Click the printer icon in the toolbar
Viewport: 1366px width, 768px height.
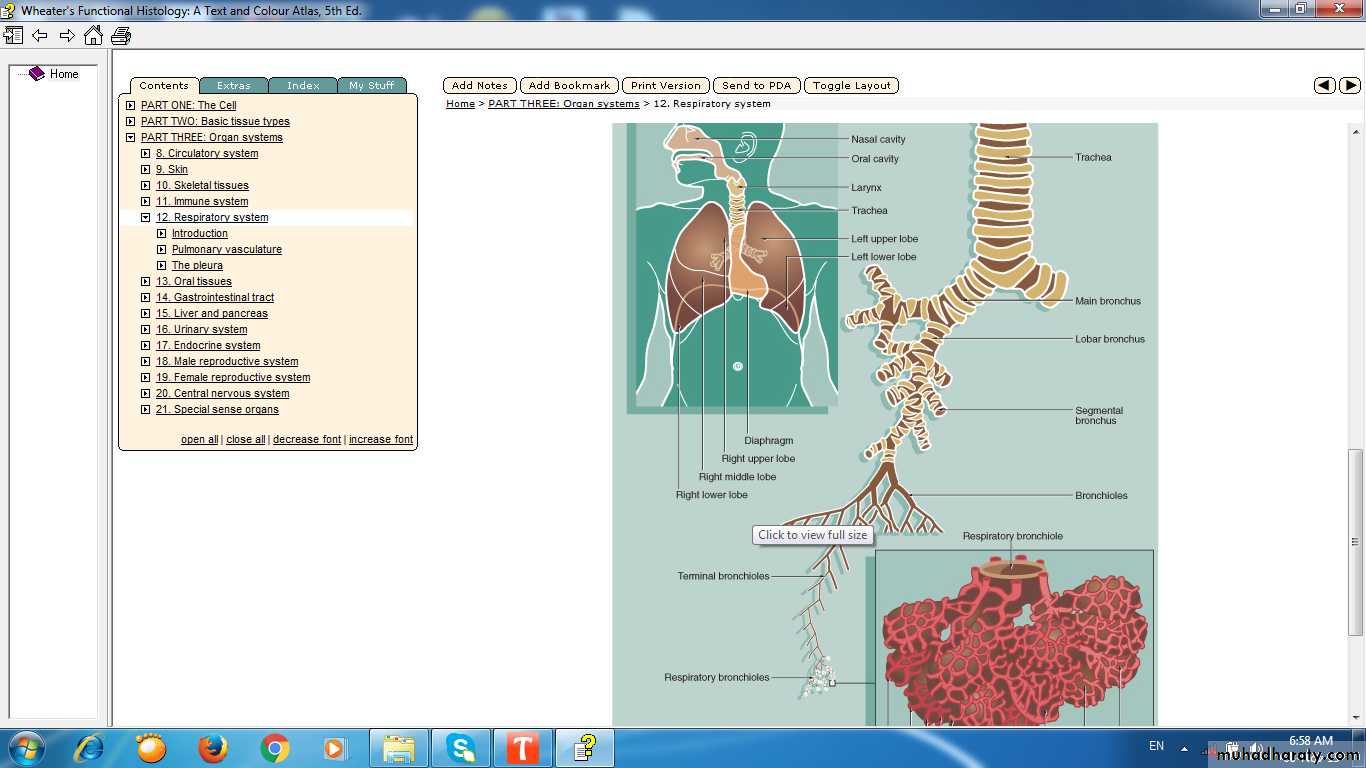click(x=121, y=36)
